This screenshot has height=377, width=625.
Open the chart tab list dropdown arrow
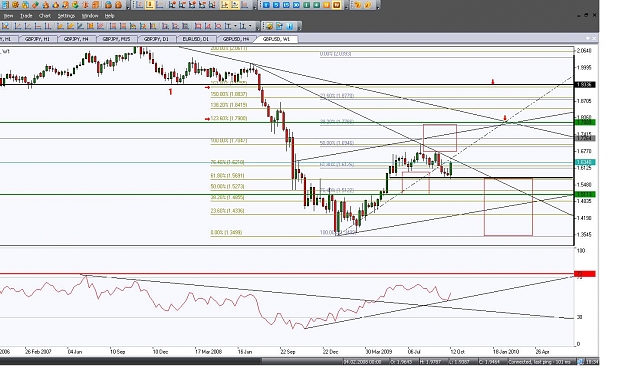(588, 38)
